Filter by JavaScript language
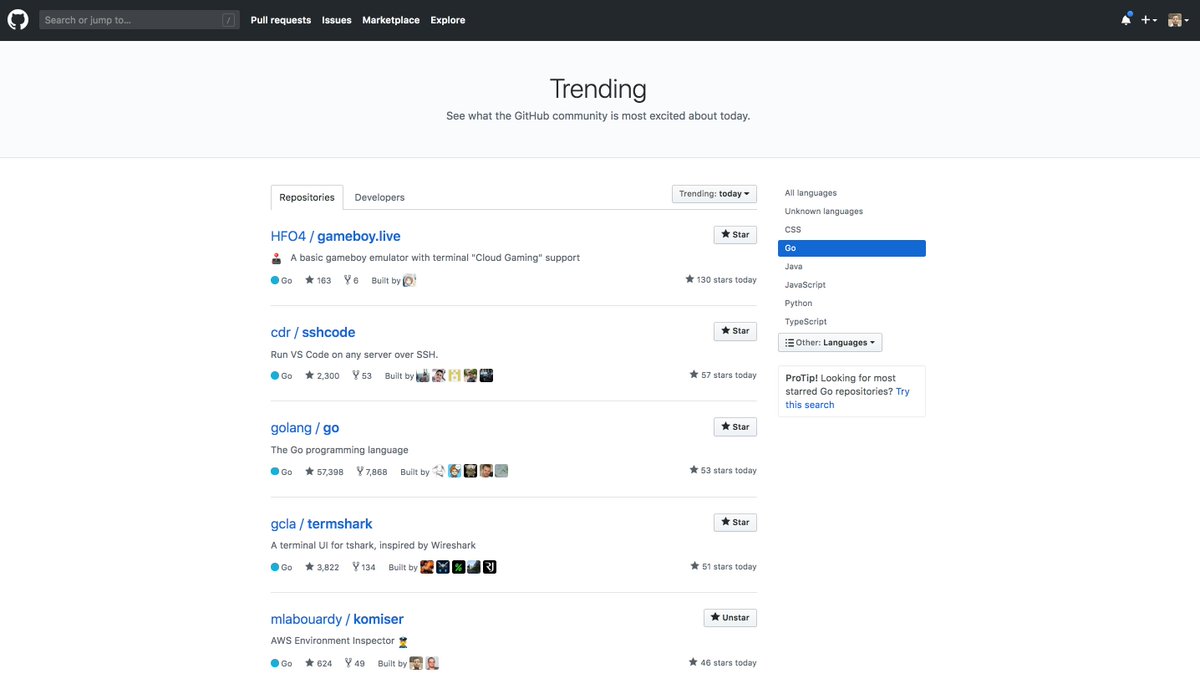The width and height of the screenshot is (1200, 679). (805, 285)
